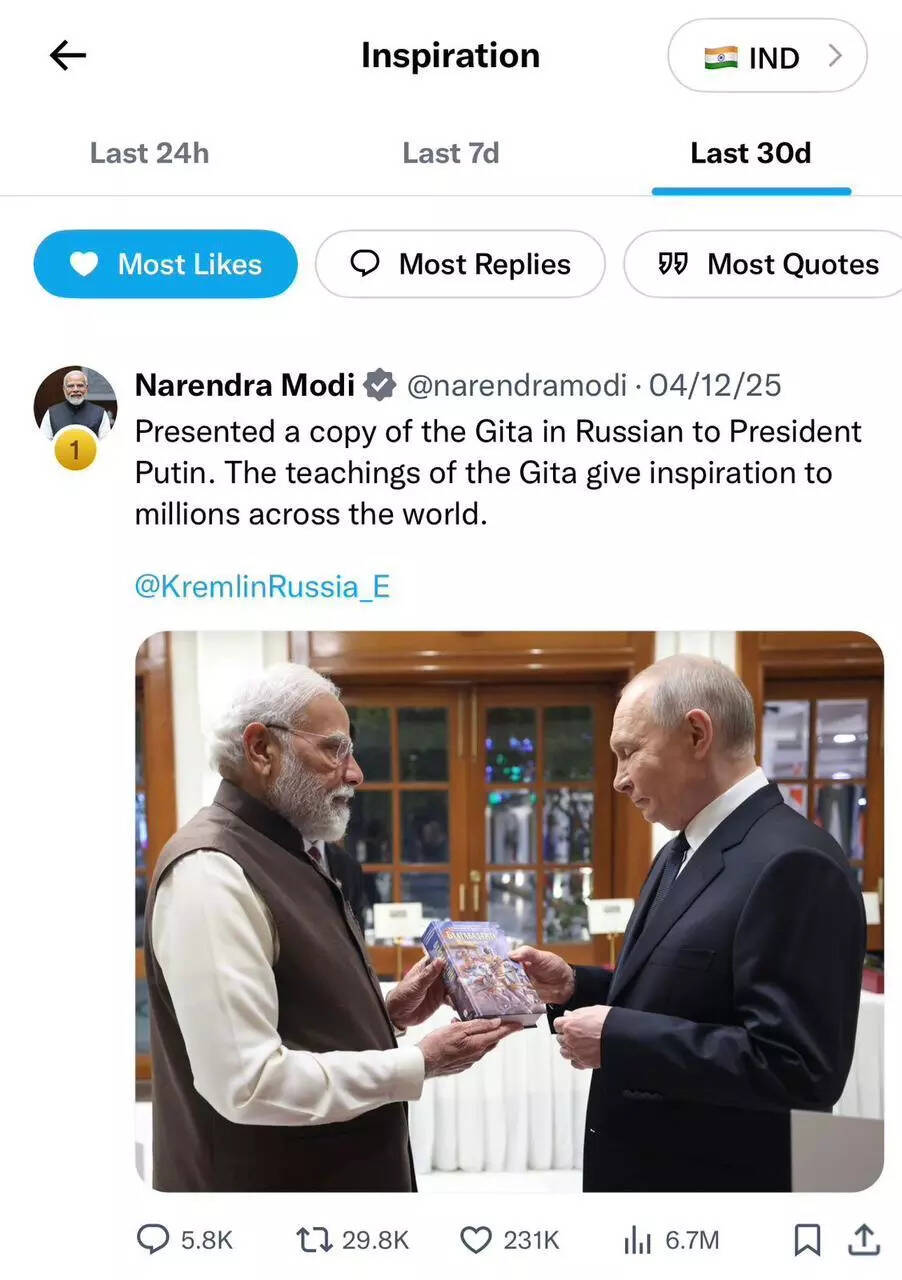View analytics via the bar chart icon
The height and width of the screenshot is (1280, 902).
[x=637, y=1240]
